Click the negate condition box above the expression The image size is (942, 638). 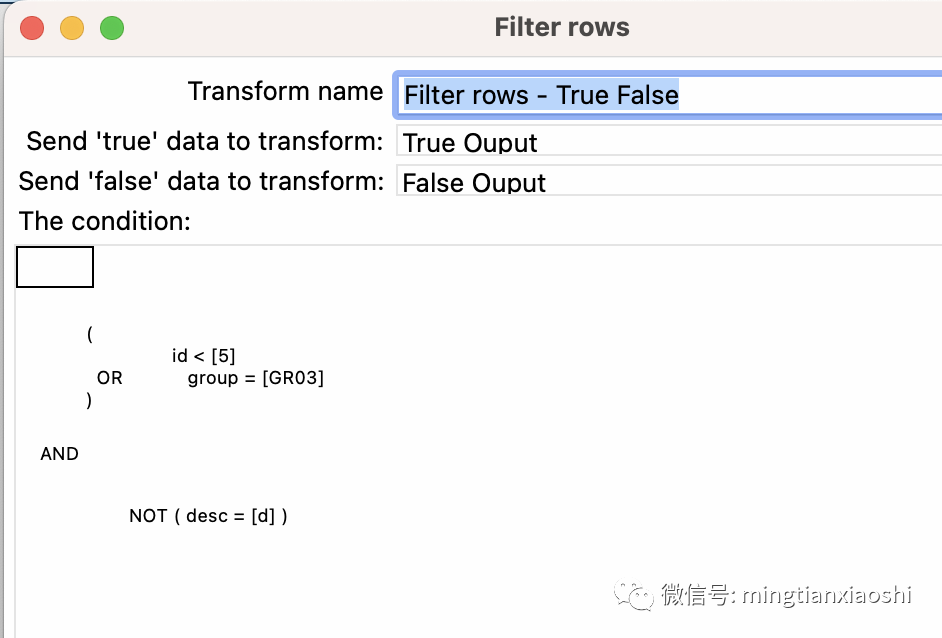click(x=54, y=266)
